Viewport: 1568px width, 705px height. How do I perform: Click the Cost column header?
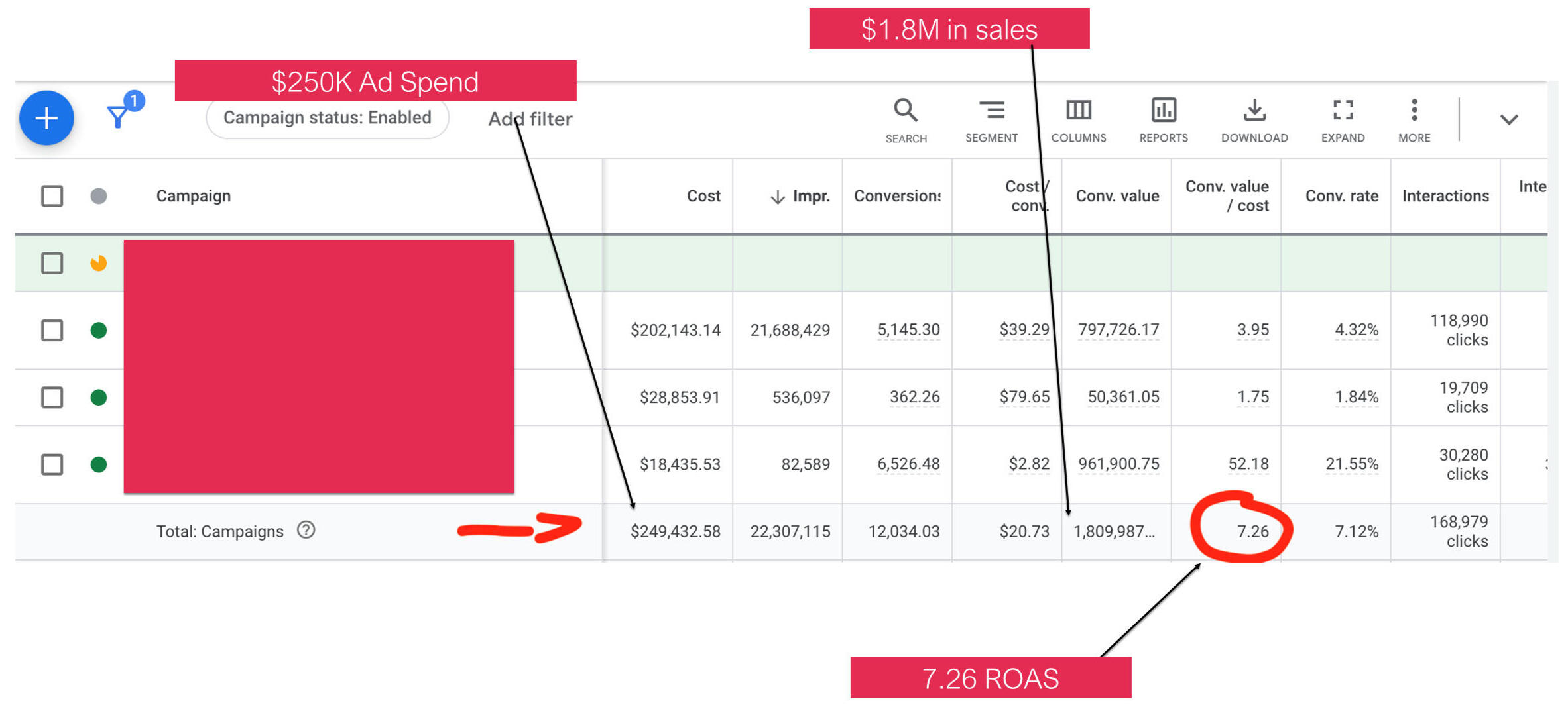[x=703, y=196]
